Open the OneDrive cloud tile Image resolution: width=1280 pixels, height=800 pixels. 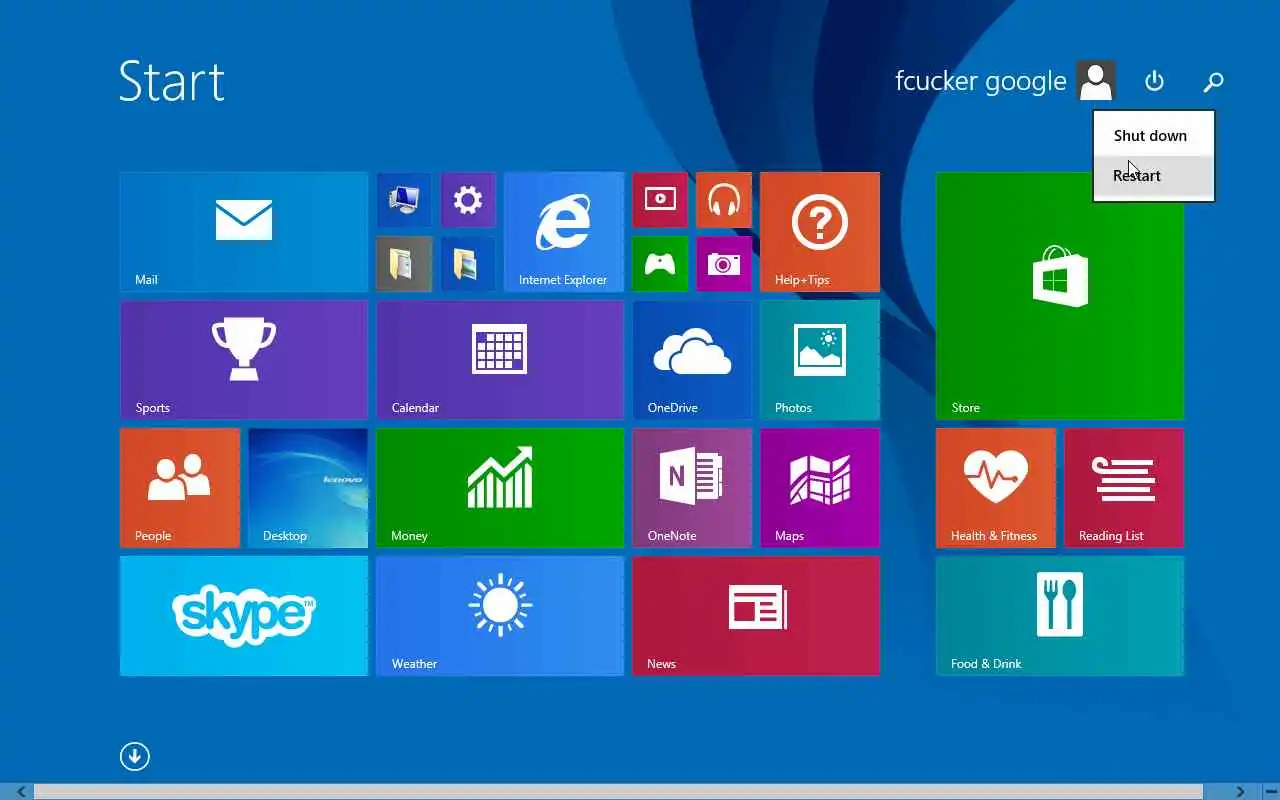[692, 360]
